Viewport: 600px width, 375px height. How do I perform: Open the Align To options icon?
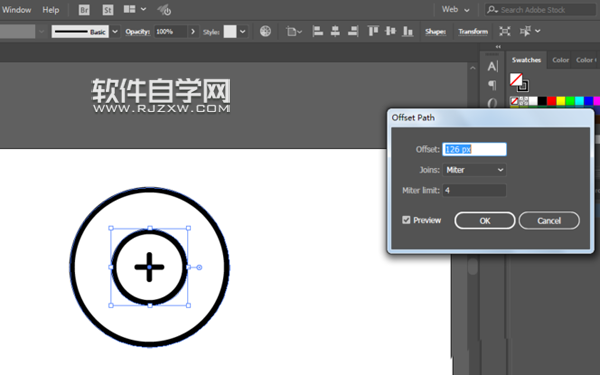coord(294,31)
